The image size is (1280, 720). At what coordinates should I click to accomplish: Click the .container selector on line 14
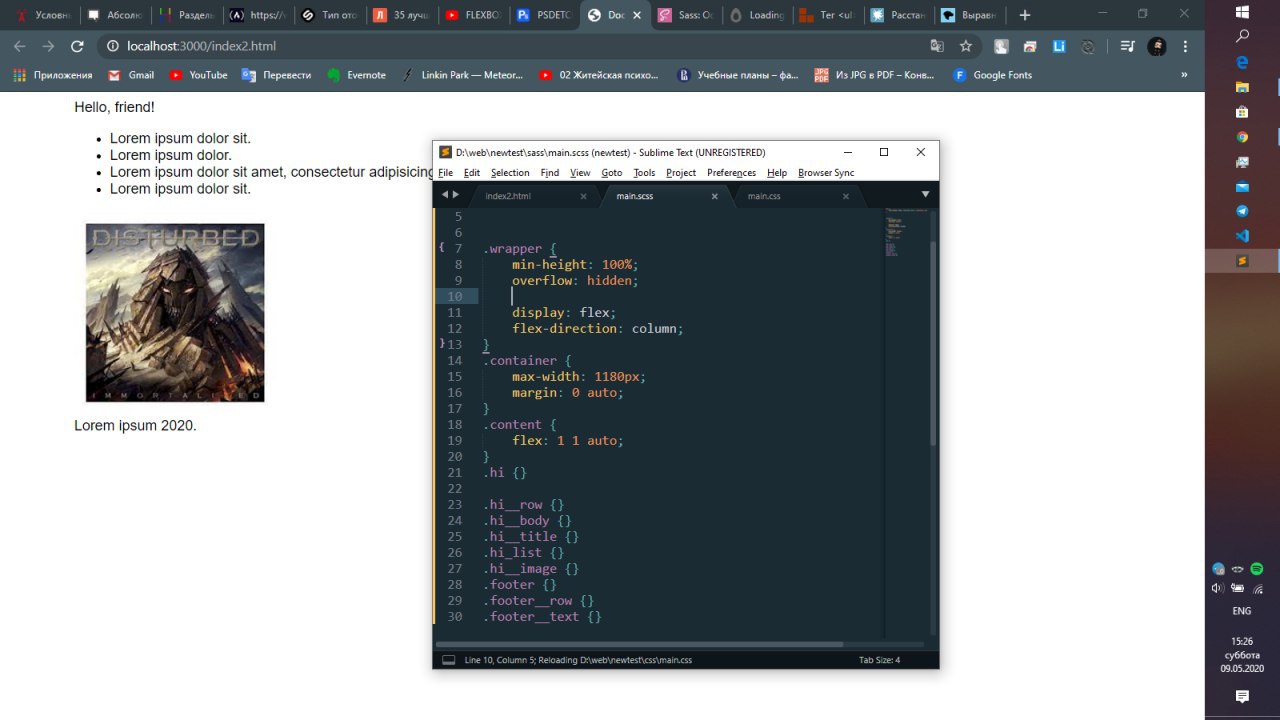click(520, 360)
